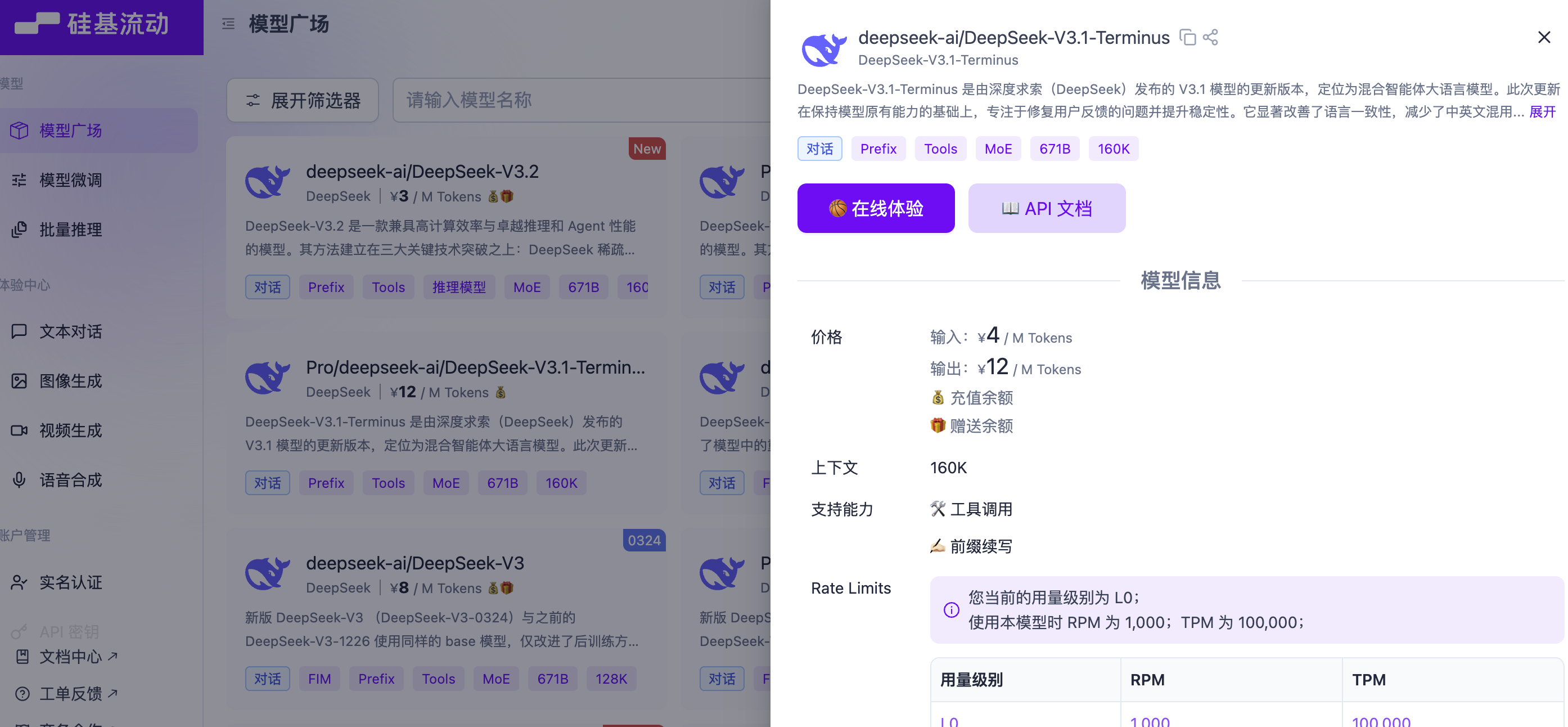Viewport: 1568px width, 727px height.
Task: Click the 前缀续写 writing icon
Action: (938, 546)
